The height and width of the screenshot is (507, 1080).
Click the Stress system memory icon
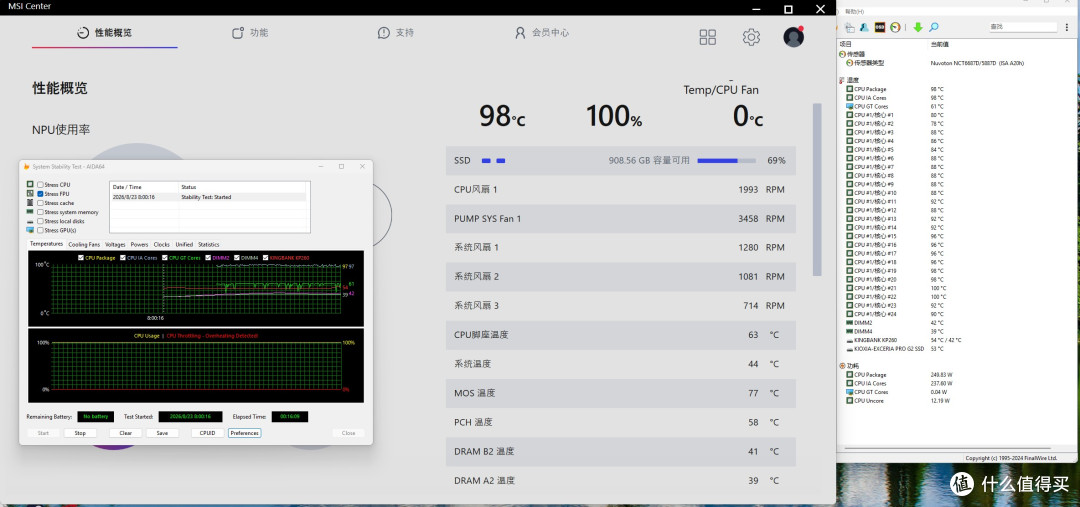[x=30, y=211]
